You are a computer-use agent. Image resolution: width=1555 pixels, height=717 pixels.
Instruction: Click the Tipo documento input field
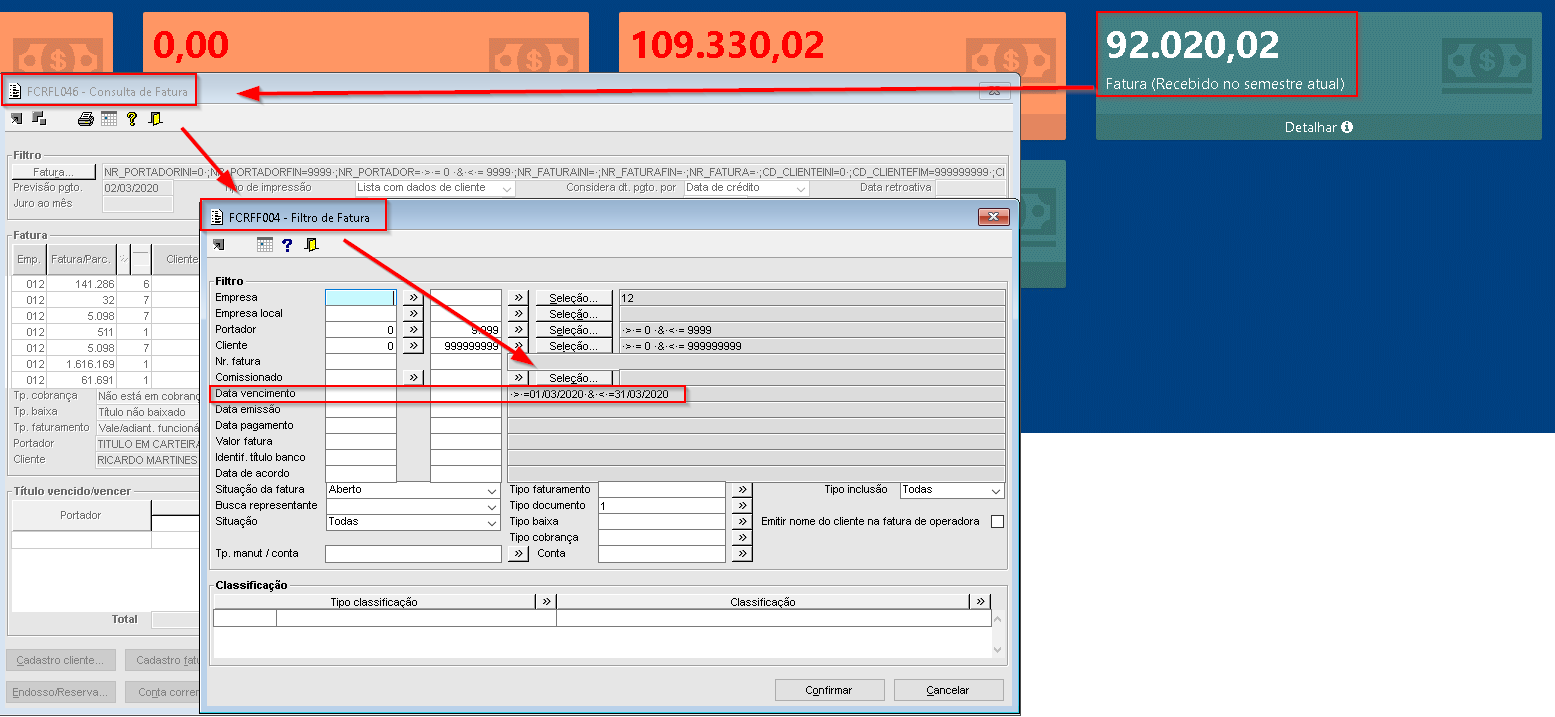coord(661,506)
